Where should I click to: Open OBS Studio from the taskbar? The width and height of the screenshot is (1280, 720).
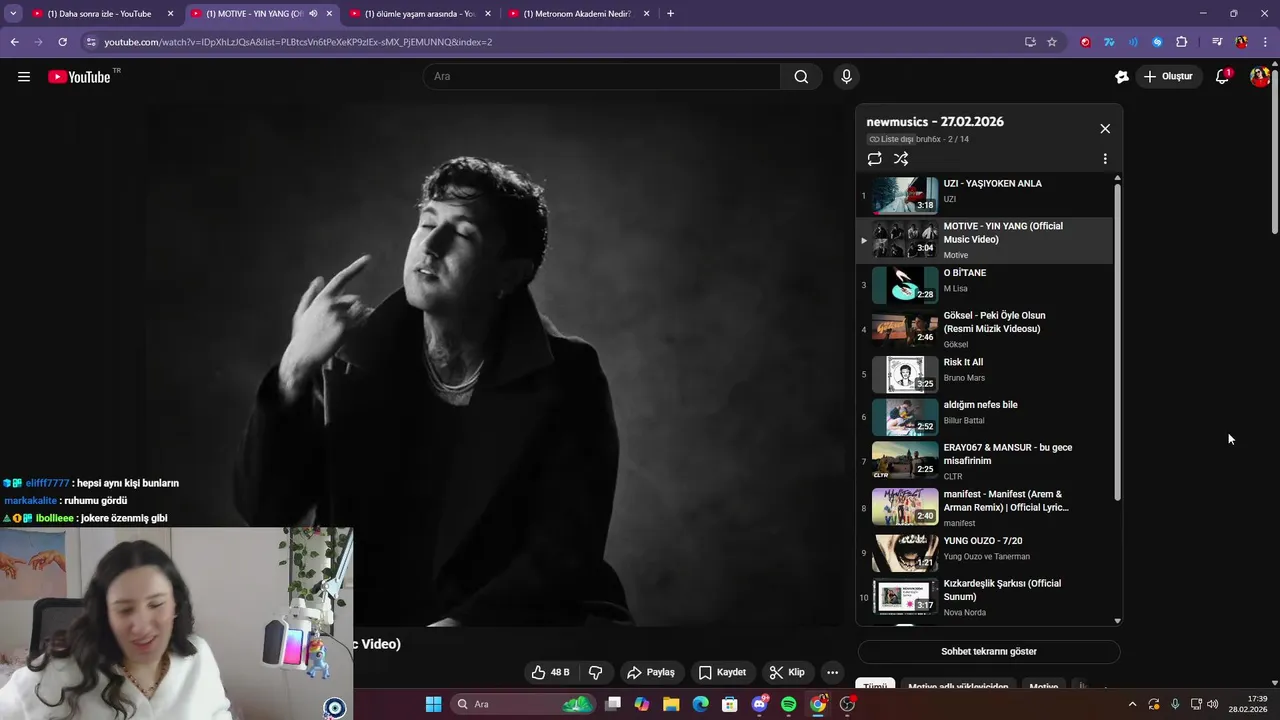[x=847, y=704]
